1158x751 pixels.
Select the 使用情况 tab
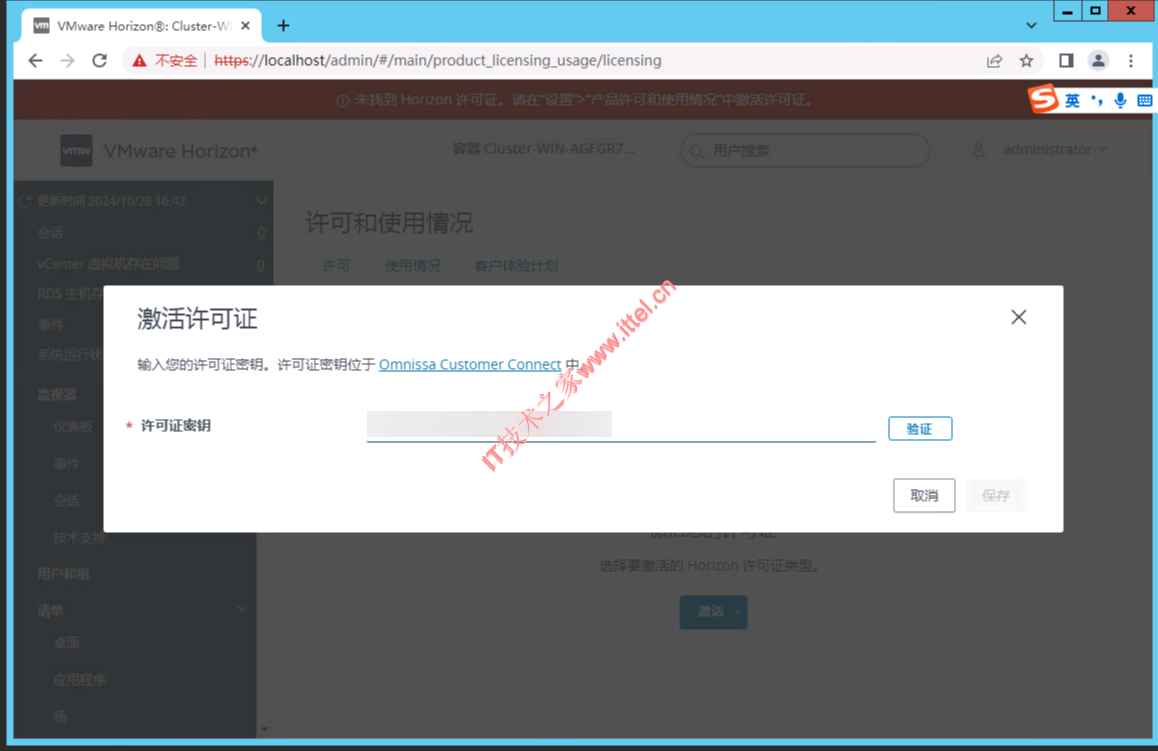point(412,265)
